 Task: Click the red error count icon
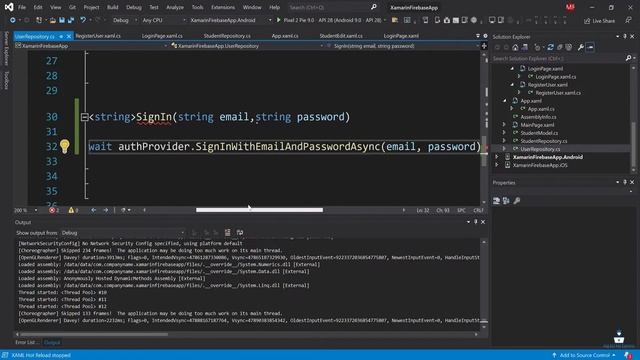coord(52,210)
